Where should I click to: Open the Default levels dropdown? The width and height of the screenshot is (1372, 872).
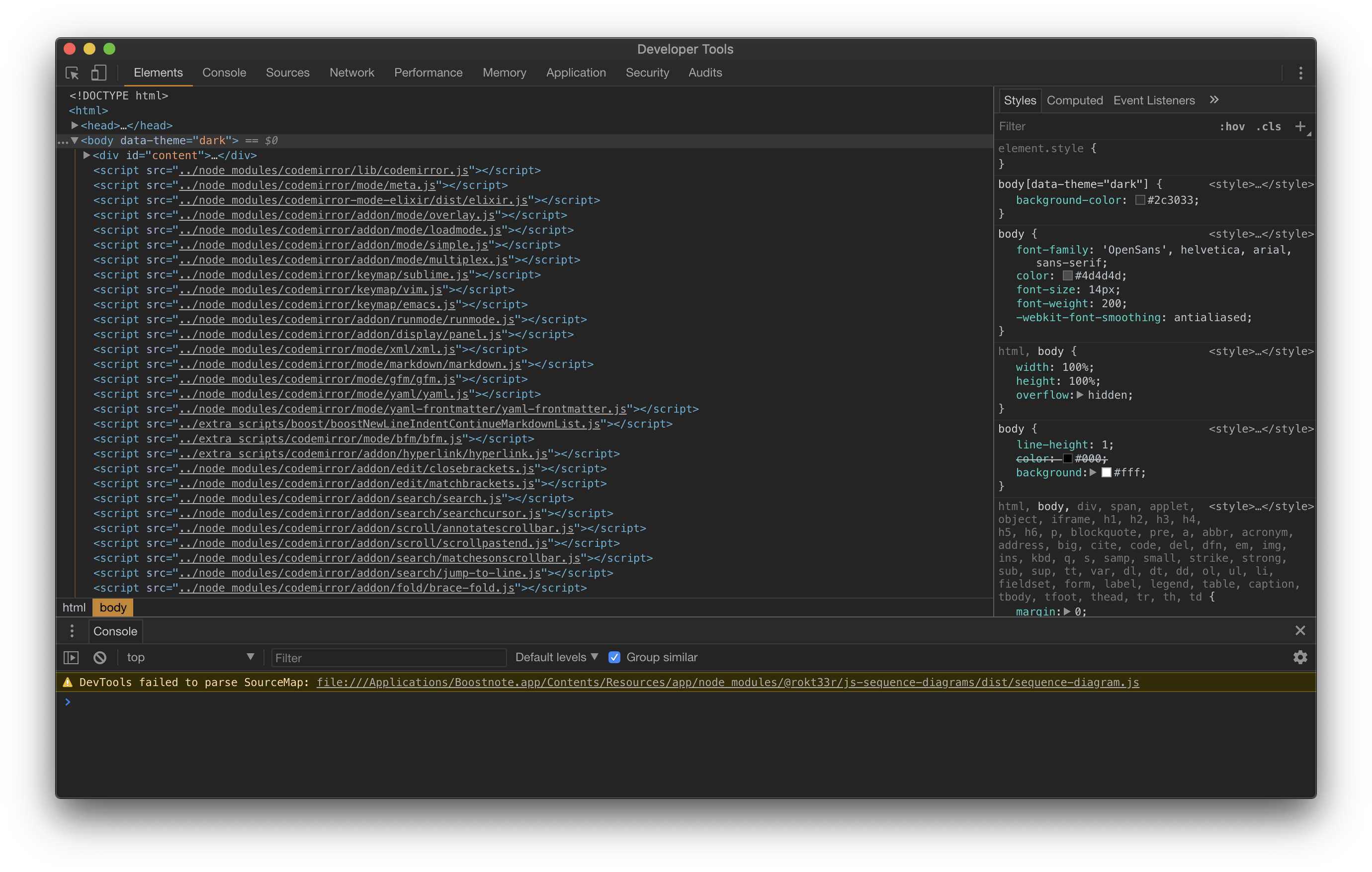(556, 657)
